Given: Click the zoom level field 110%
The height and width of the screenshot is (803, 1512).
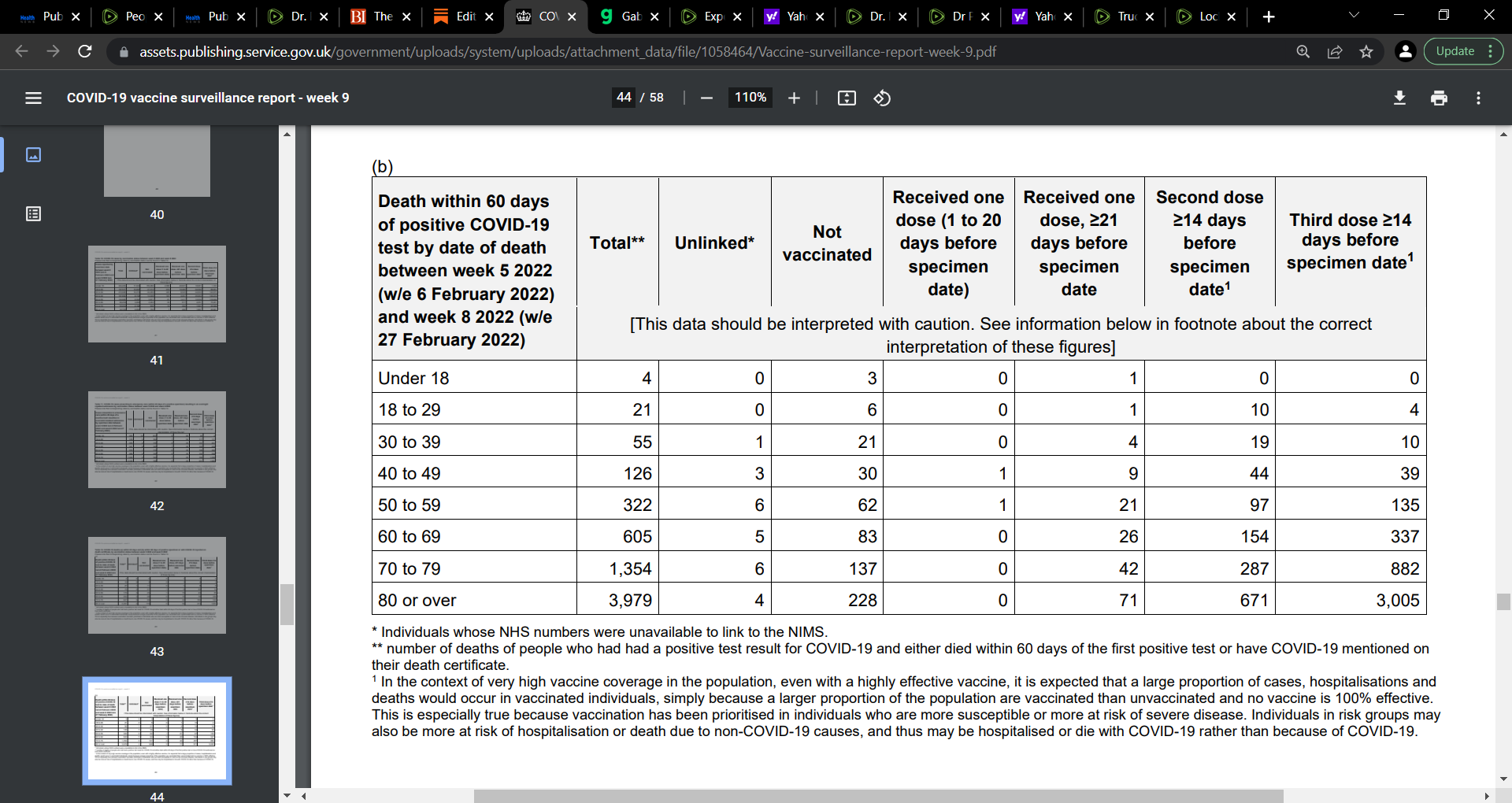Looking at the screenshot, I should 750,97.
